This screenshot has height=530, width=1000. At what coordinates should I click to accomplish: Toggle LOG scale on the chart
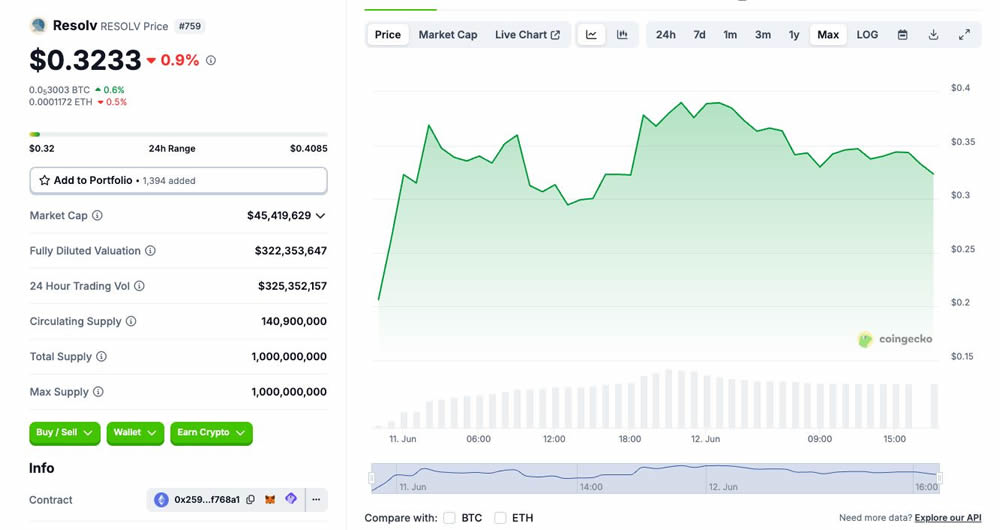867,35
